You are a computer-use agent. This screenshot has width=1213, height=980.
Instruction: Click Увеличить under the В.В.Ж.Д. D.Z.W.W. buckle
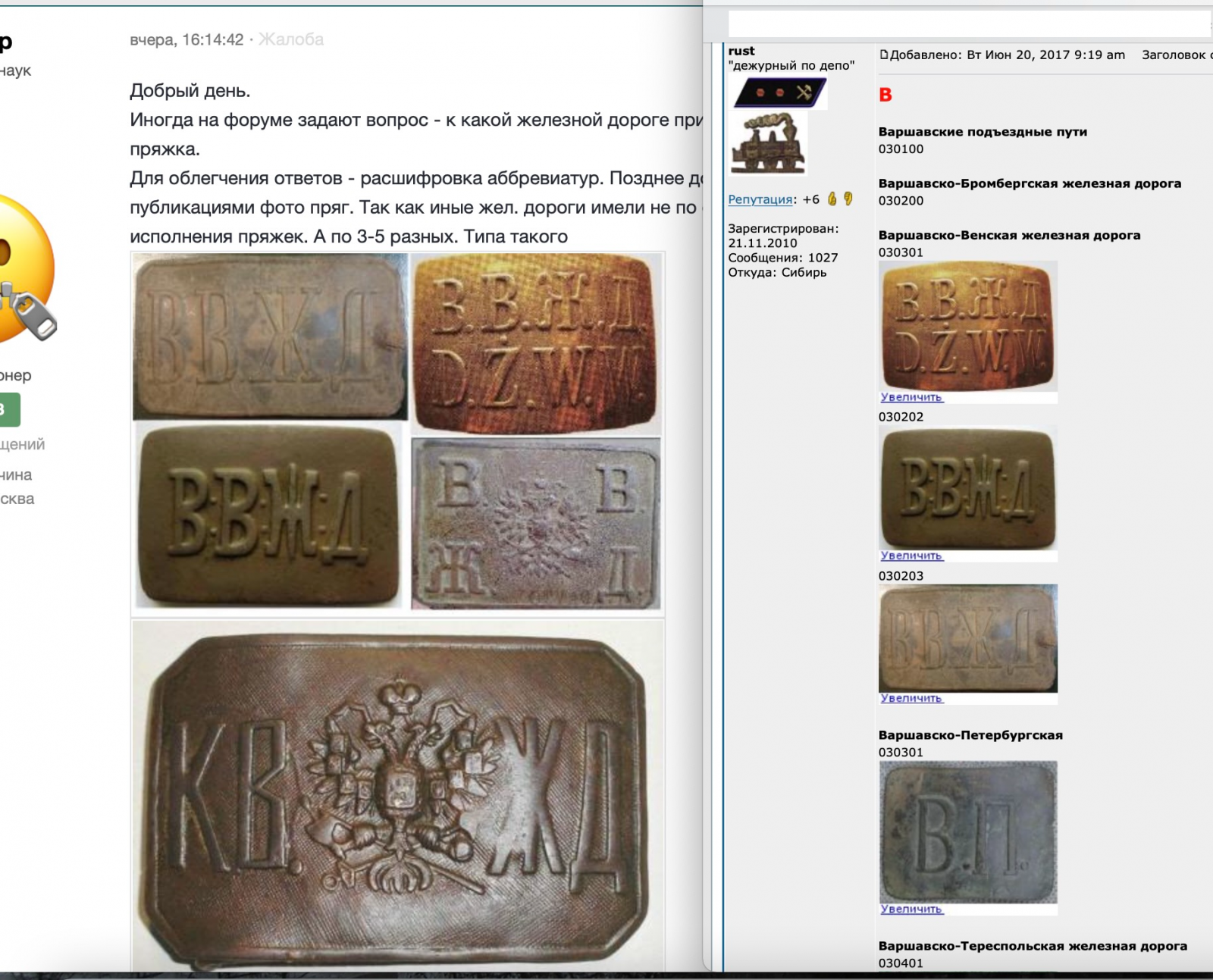911,397
